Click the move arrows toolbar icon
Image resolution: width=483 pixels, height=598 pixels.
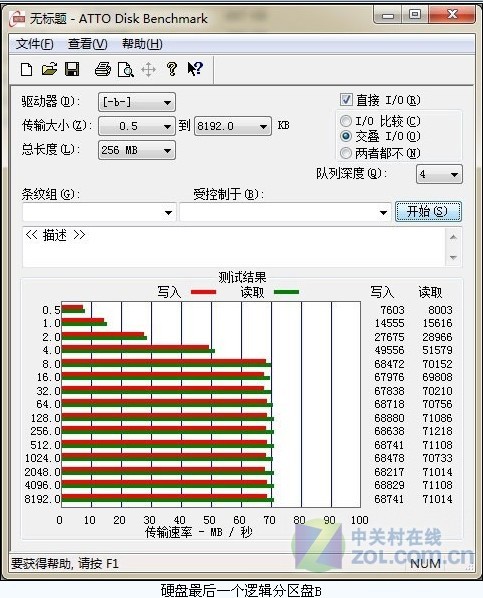click(148, 70)
